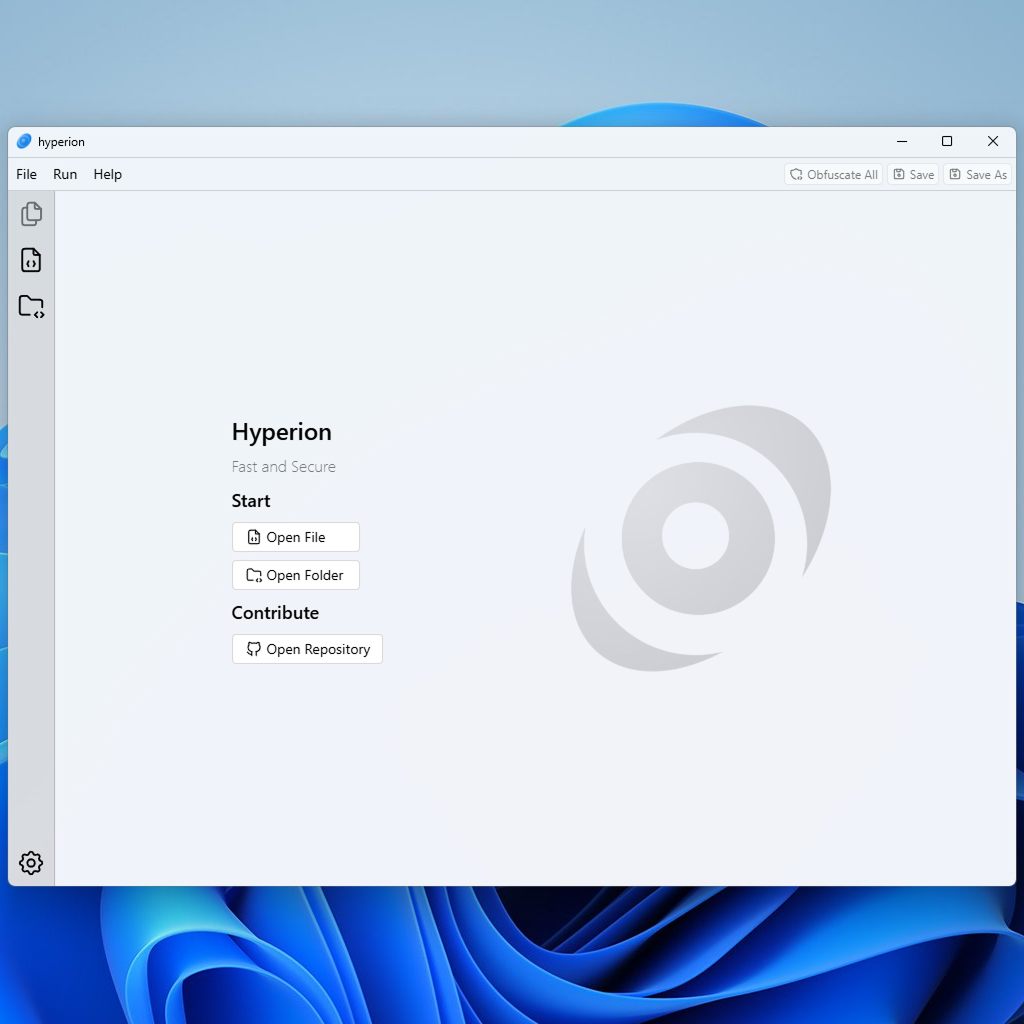Open settings via the gear icon
This screenshot has width=1024, height=1024.
31,863
